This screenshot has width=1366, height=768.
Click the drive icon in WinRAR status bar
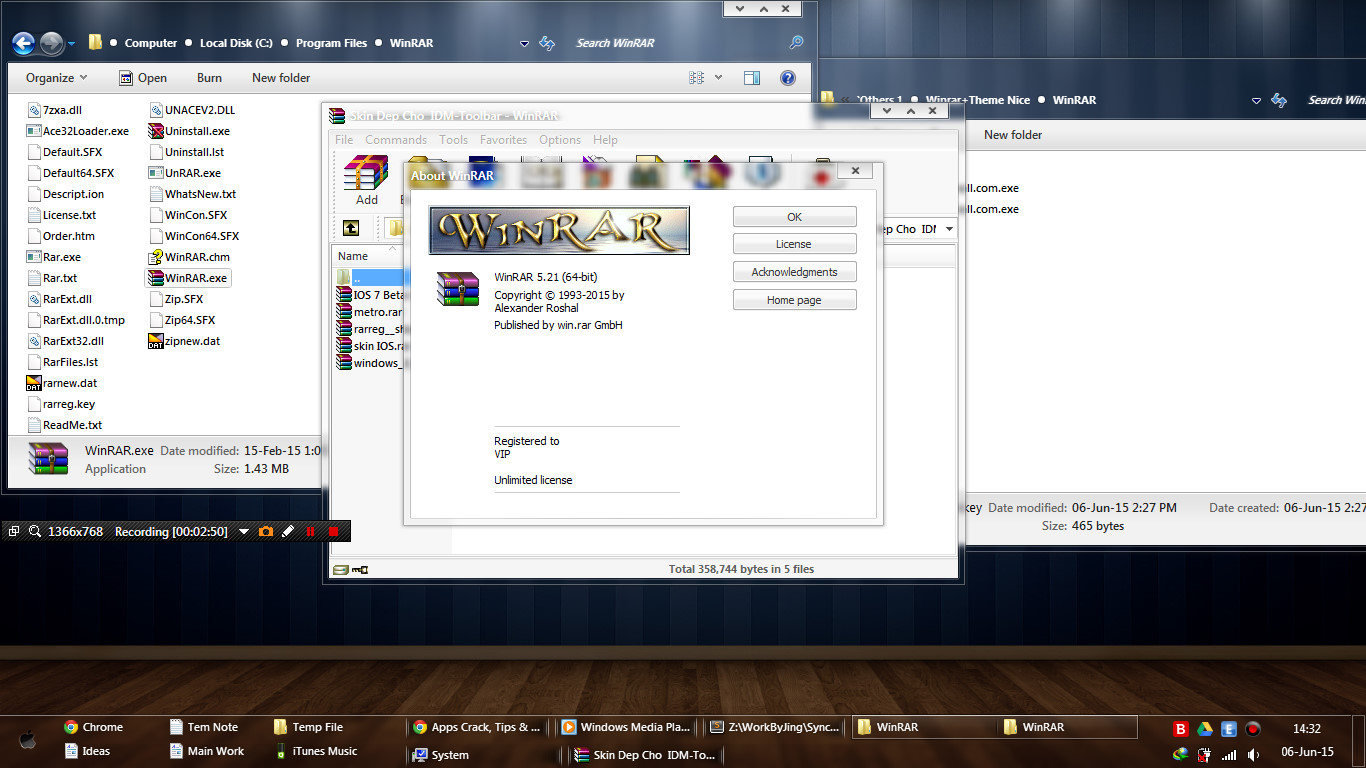341,569
